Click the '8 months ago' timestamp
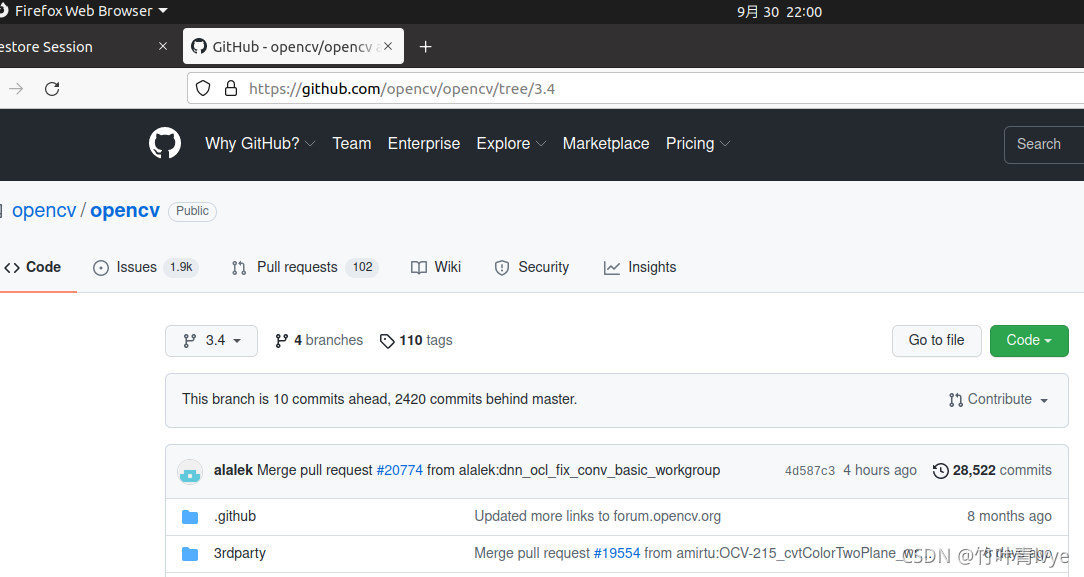The width and height of the screenshot is (1084, 577). click(x=1009, y=517)
